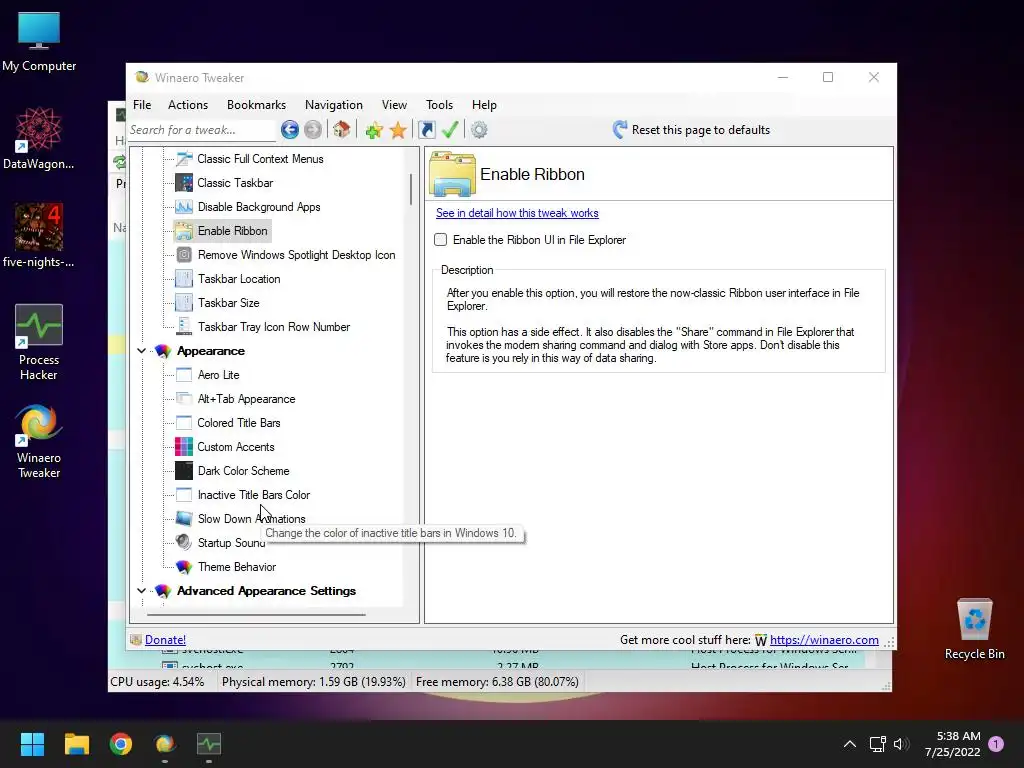Click the Search for a tweak field

[202, 130]
